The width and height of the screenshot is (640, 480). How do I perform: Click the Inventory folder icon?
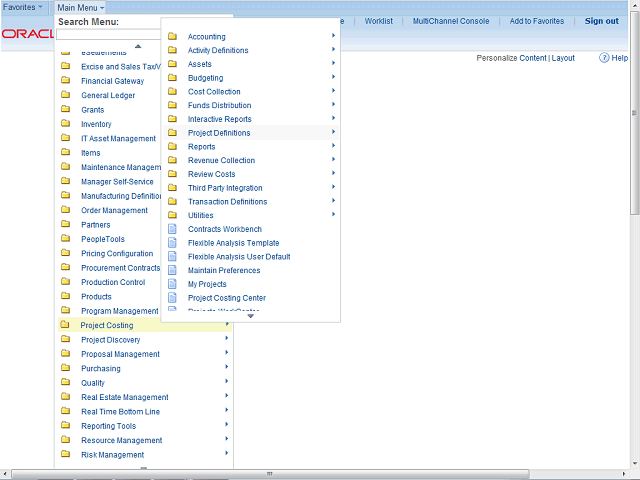click(x=65, y=123)
